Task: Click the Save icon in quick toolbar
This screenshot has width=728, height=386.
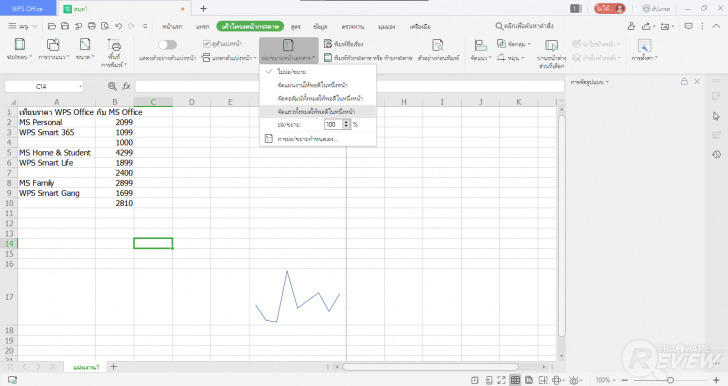Action: [65, 26]
